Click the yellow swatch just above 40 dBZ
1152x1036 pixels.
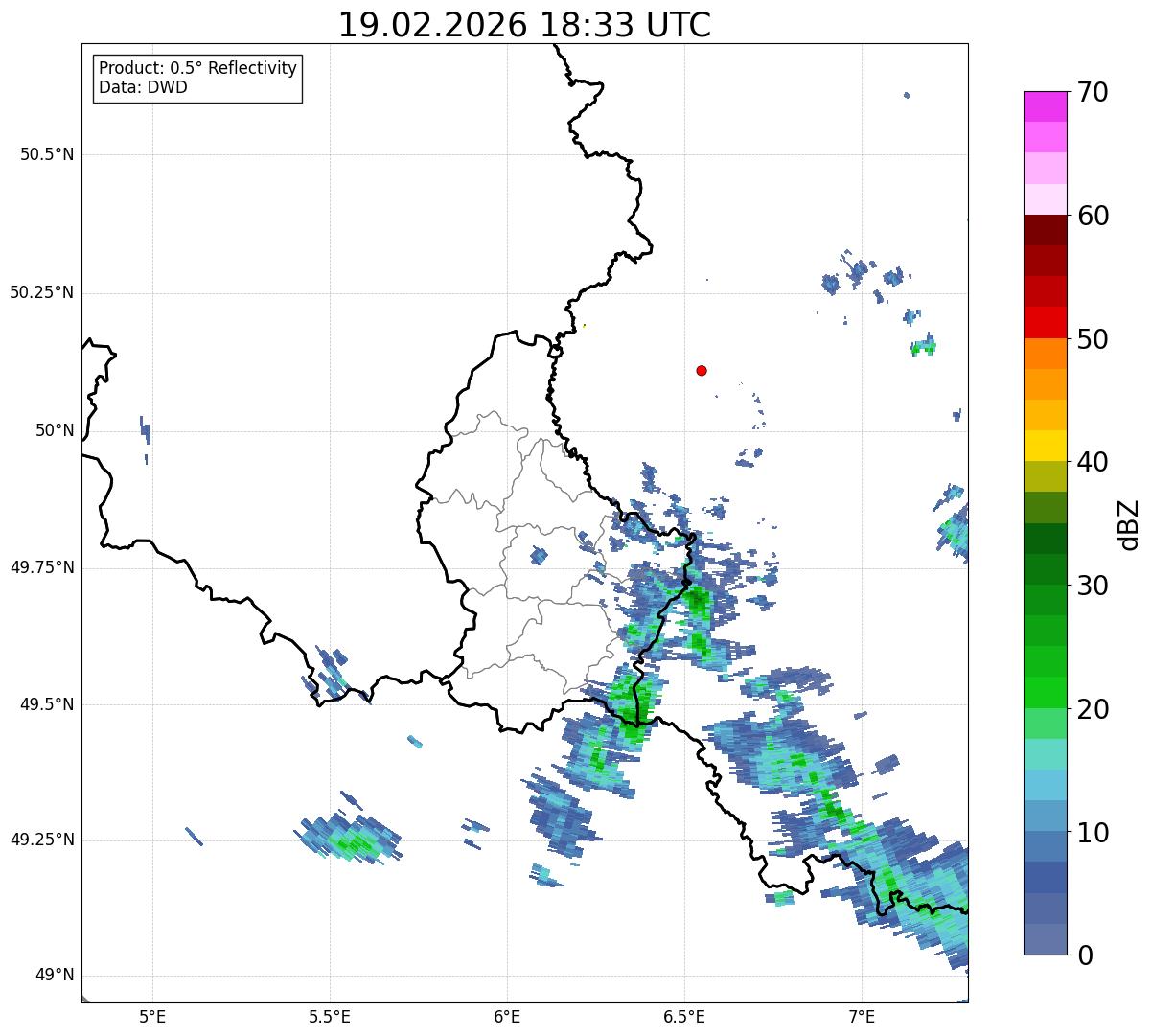(1045, 446)
